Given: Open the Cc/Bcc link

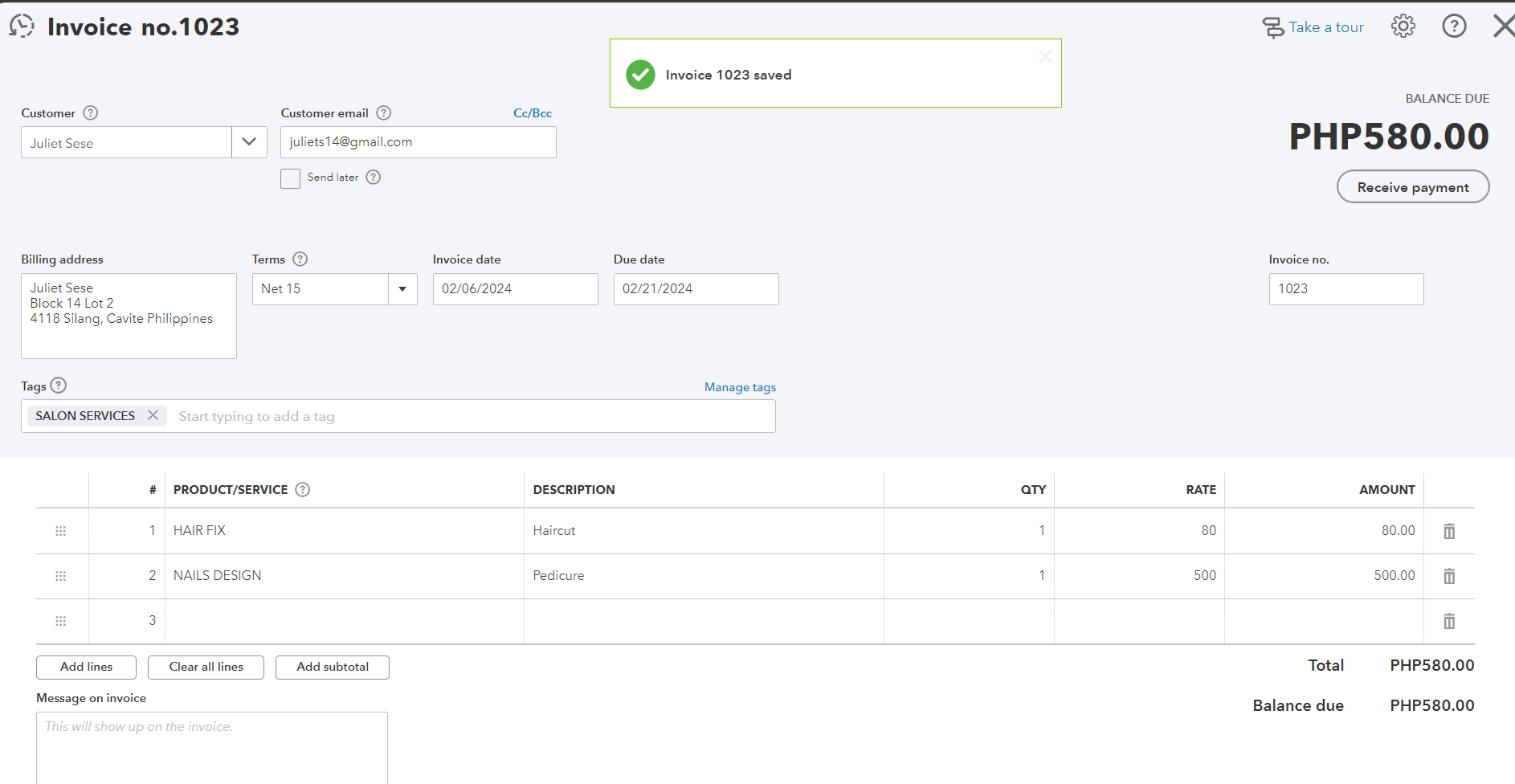Looking at the screenshot, I should click(x=533, y=113).
